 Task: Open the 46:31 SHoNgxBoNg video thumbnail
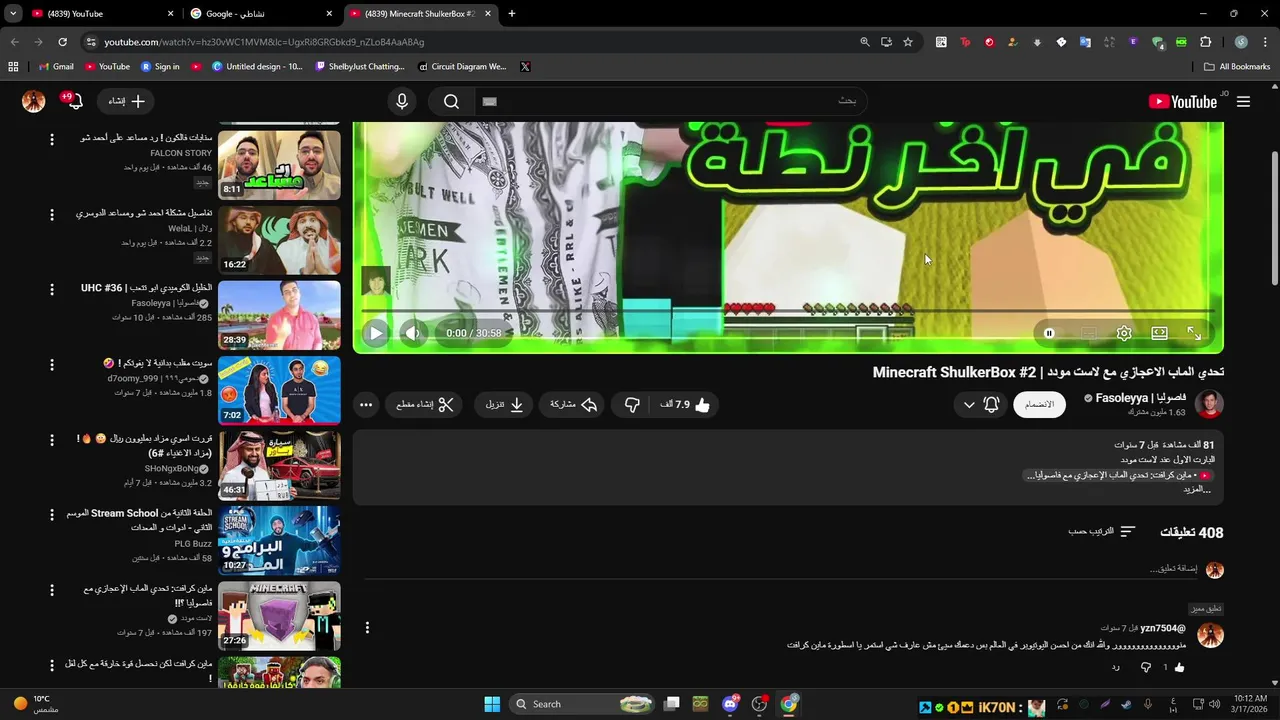(279, 465)
